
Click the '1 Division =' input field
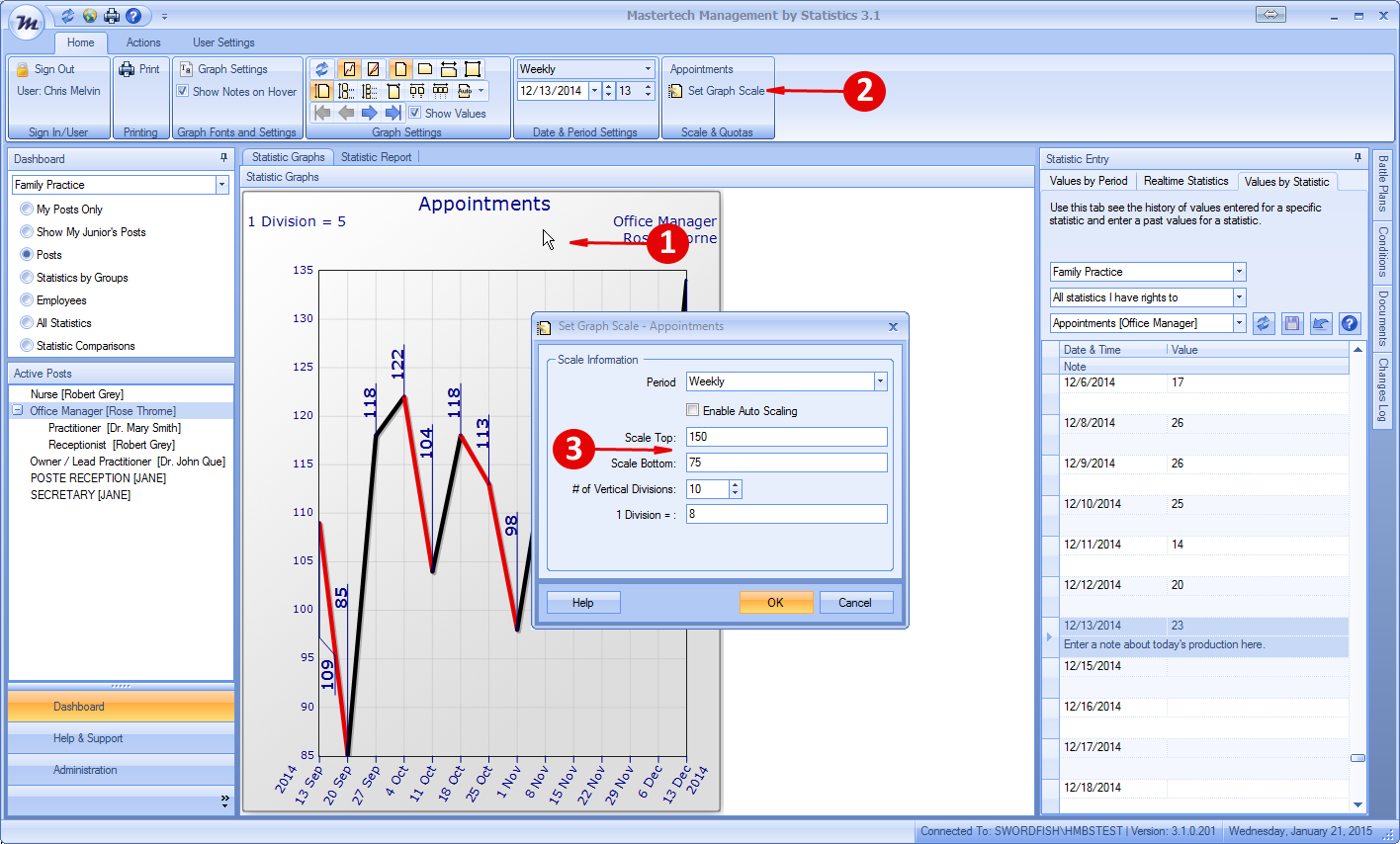coord(787,514)
